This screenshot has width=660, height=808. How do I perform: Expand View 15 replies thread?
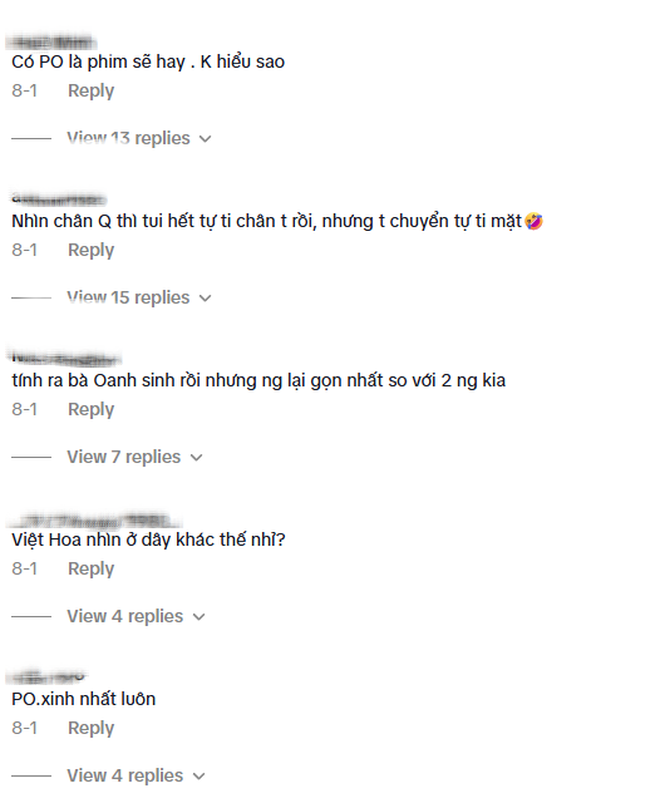128,297
